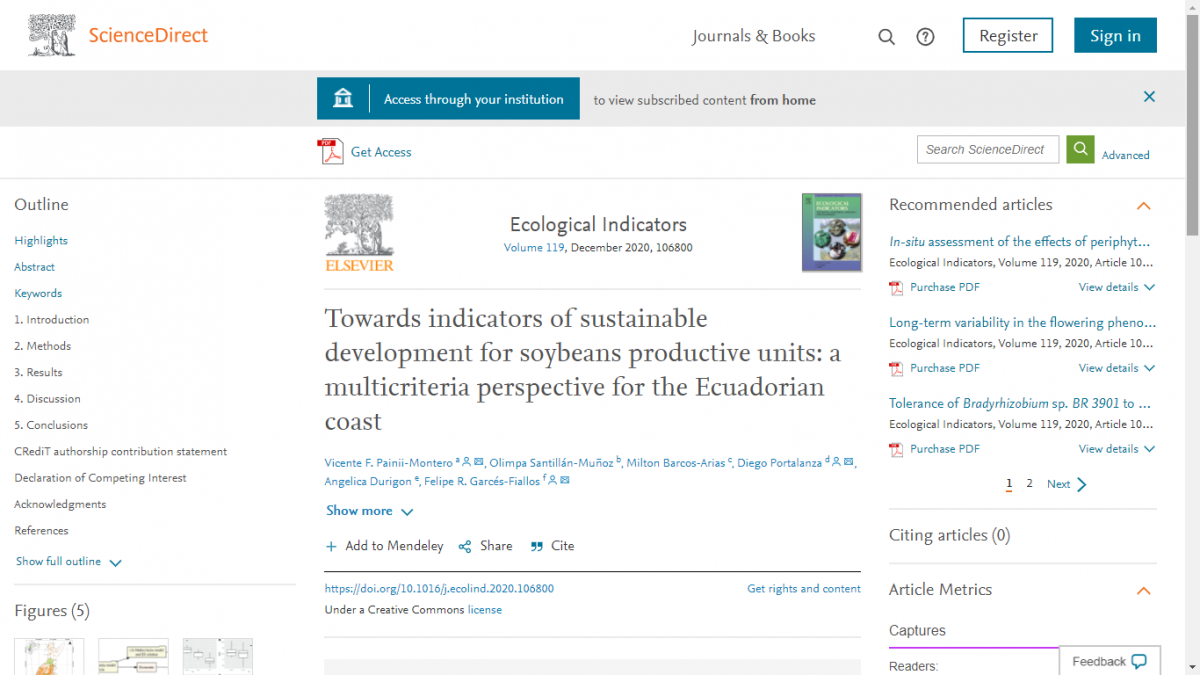Collapse the Recommended articles panel
1200x675 pixels.
point(1144,206)
